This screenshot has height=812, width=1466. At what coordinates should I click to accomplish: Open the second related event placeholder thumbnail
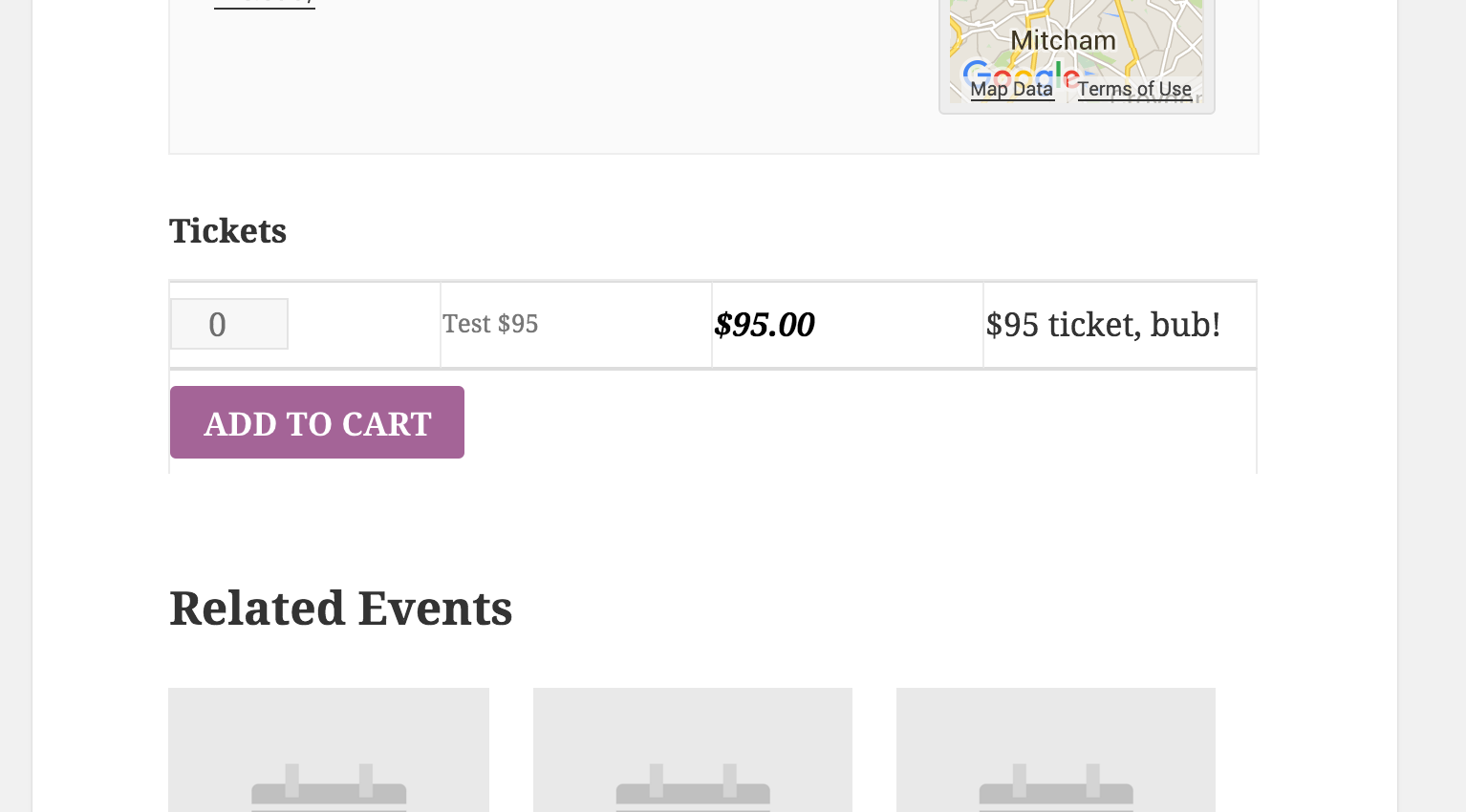(693, 750)
